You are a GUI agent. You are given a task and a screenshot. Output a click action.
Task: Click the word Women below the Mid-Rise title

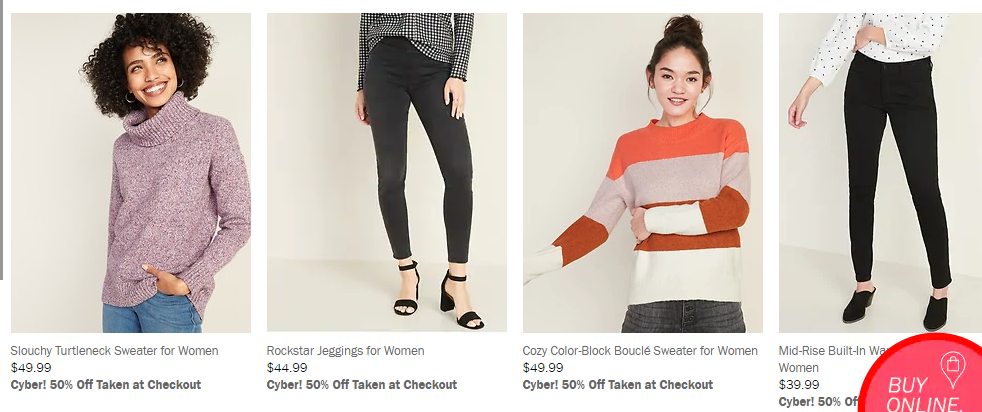[798, 368]
